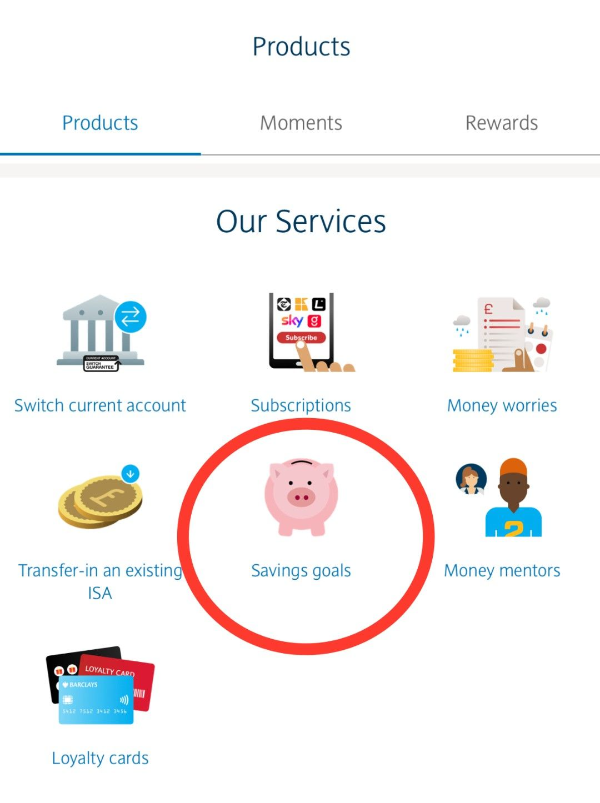Image resolution: width=600 pixels, height=803 pixels.
Task: Select the Money worries bills icon
Action: pyautogui.click(x=502, y=333)
